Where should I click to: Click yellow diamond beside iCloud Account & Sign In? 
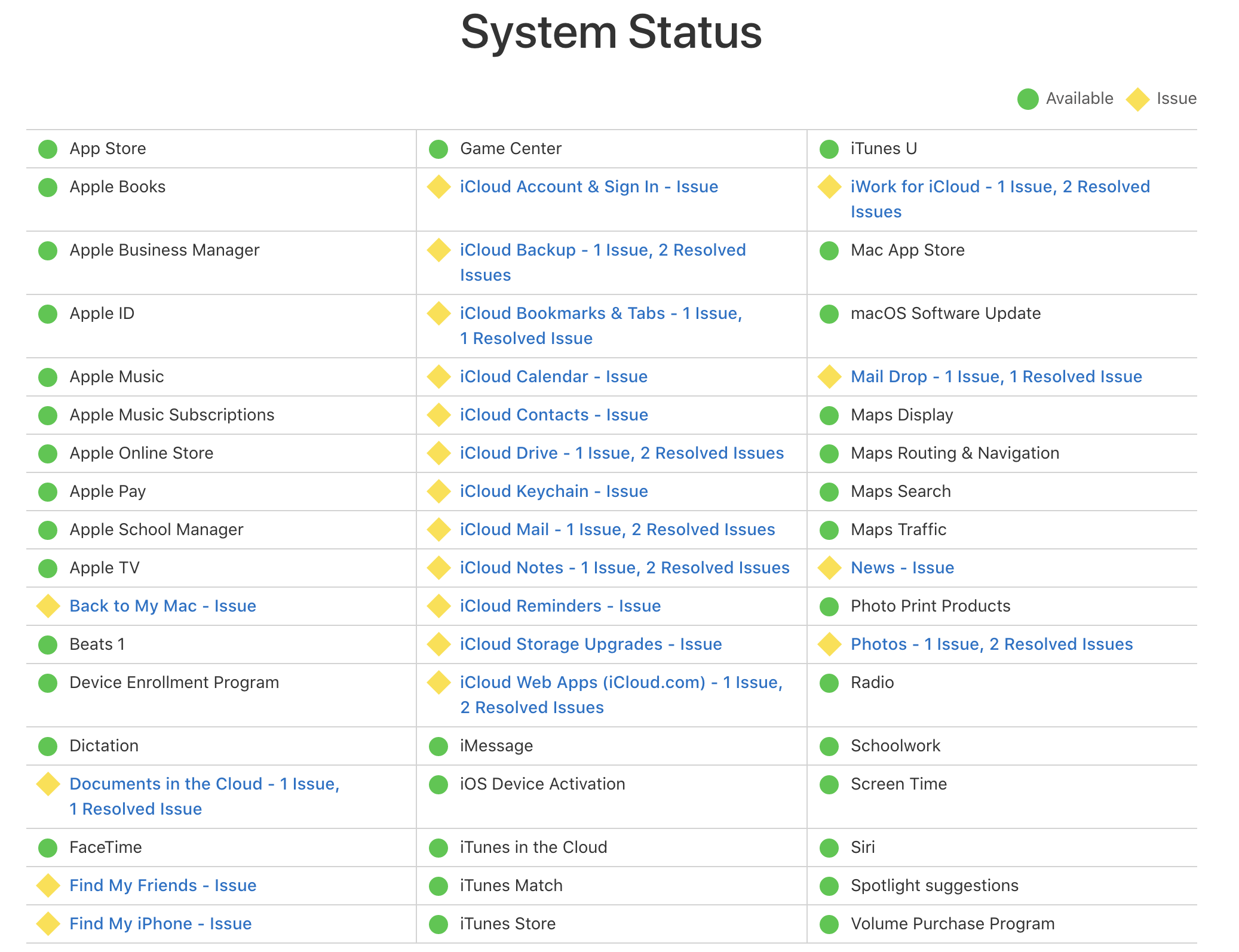click(x=438, y=187)
